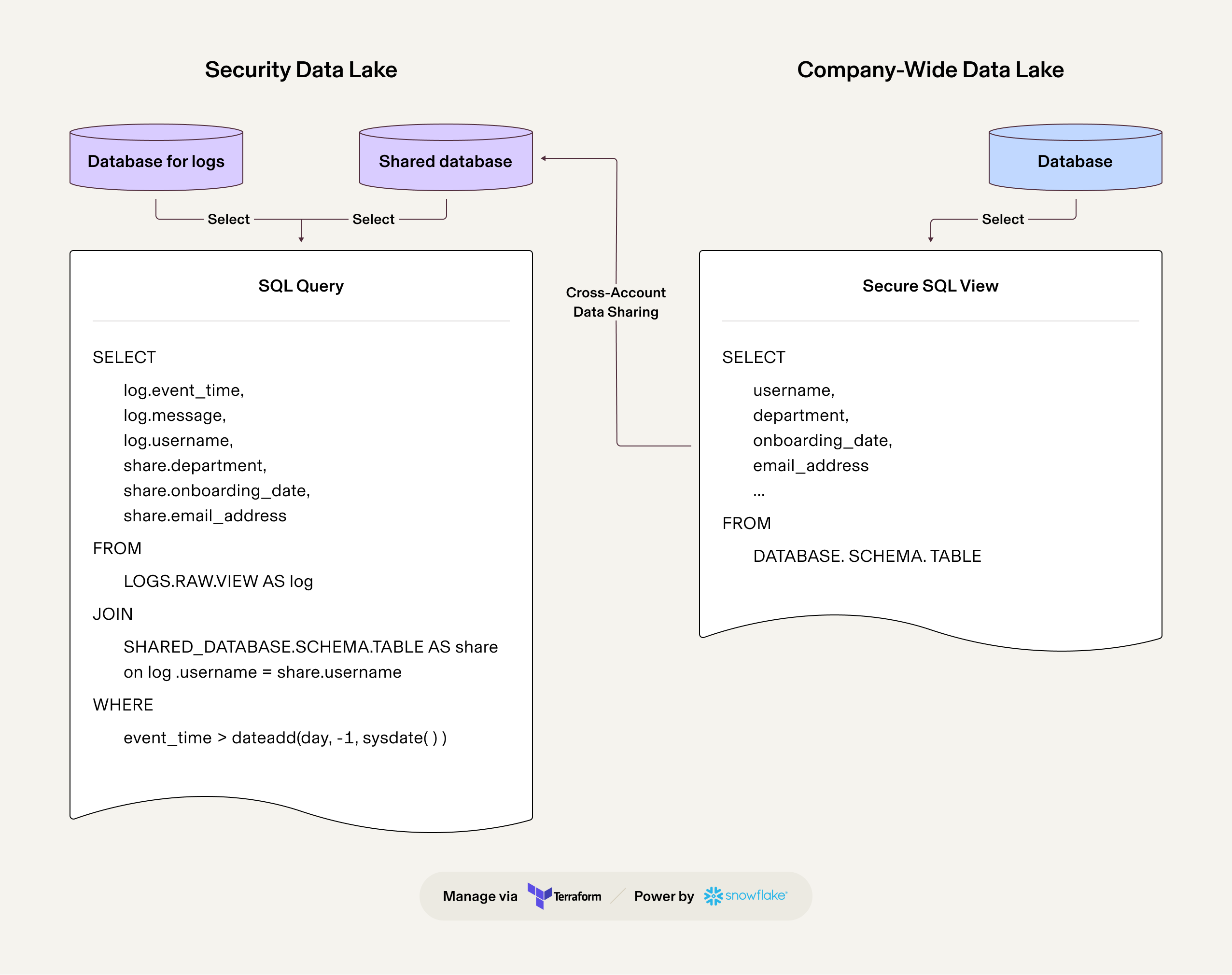Click the 'Security Data Lake' heading
This screenshot has width=1232, height=975.
[301, 70]
